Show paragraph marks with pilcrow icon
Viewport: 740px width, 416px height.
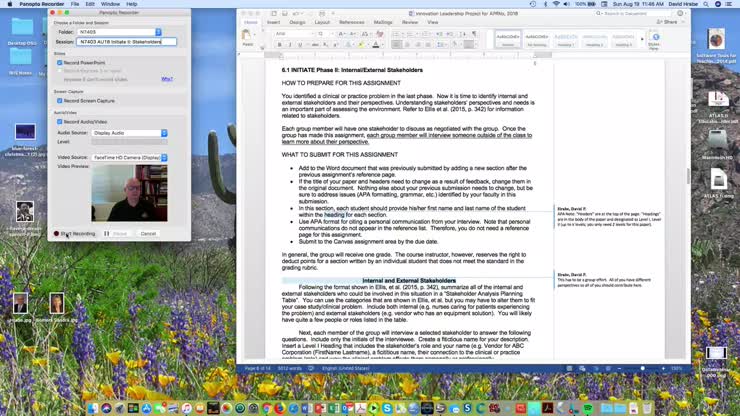(x=474, y=34)
